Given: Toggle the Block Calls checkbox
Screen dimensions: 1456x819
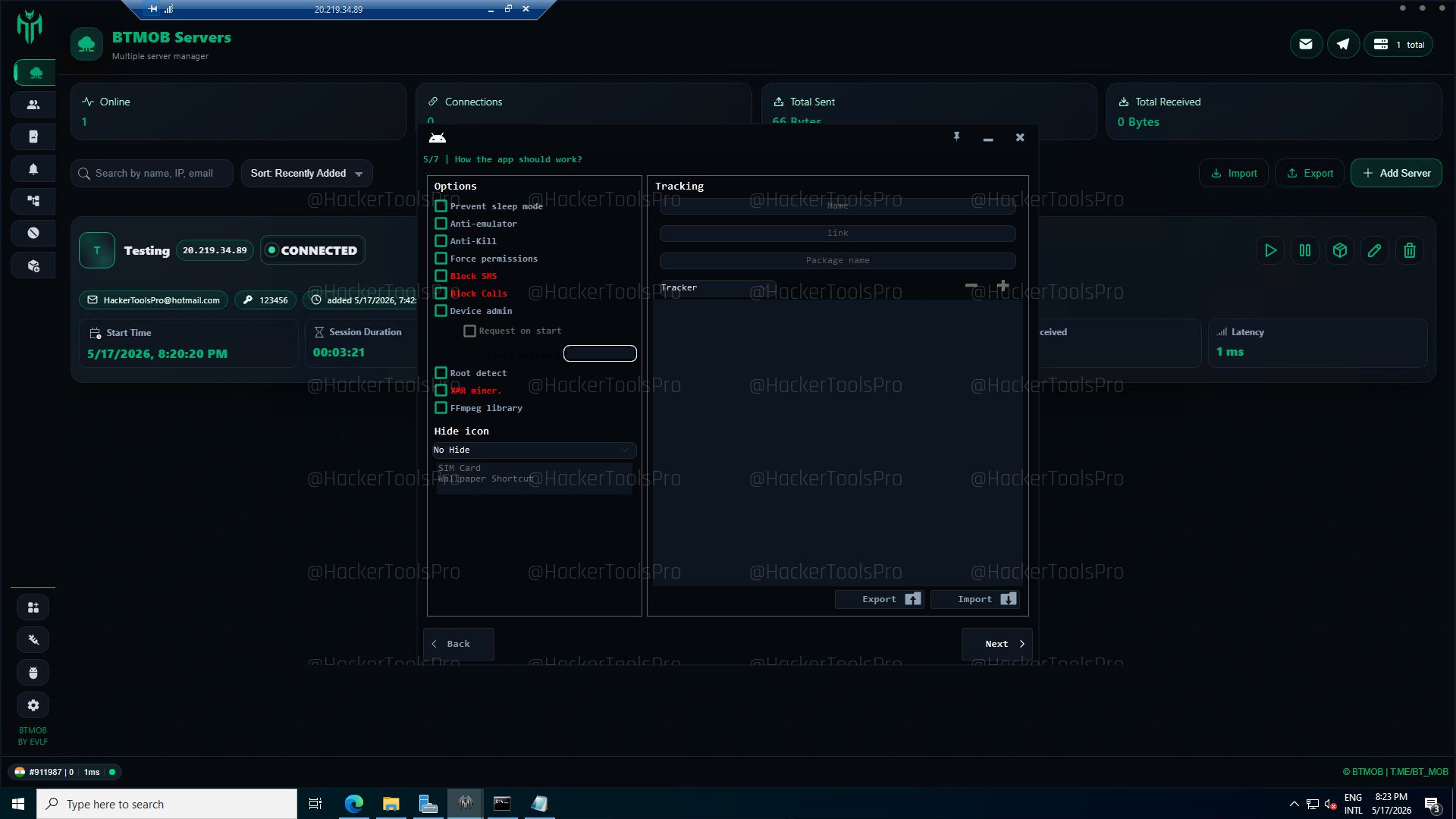Looking at the screenshot, I should (x=441, y=293).
